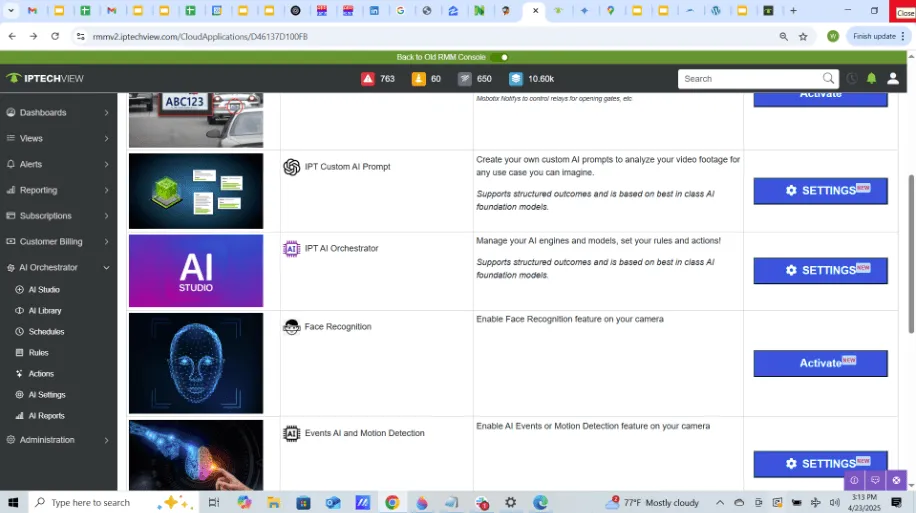916x513 pixels.
Task: Click the IPTECHVIEW logo
Action: pos(45,78)
